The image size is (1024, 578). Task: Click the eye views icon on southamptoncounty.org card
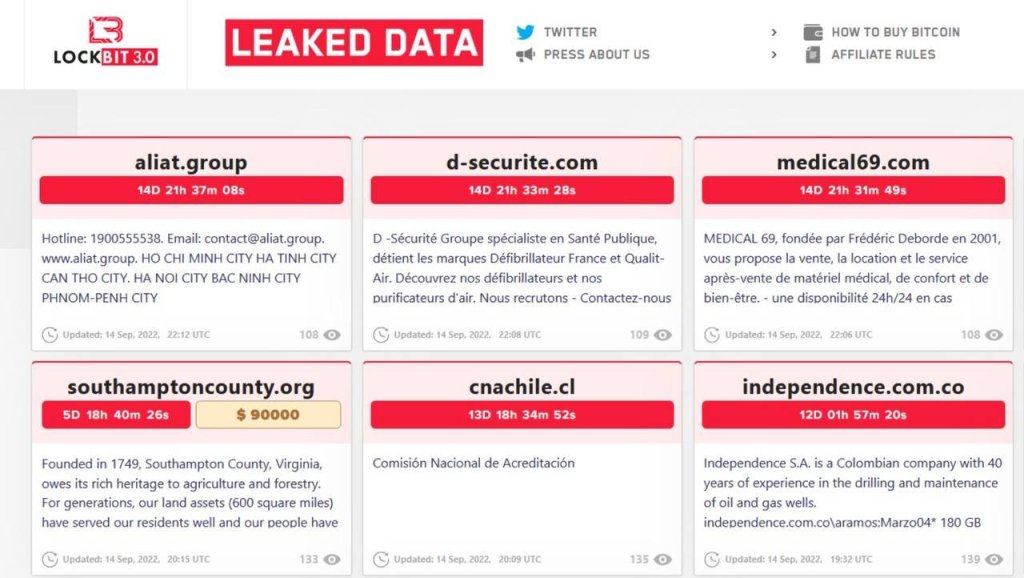tap(332, 559)
